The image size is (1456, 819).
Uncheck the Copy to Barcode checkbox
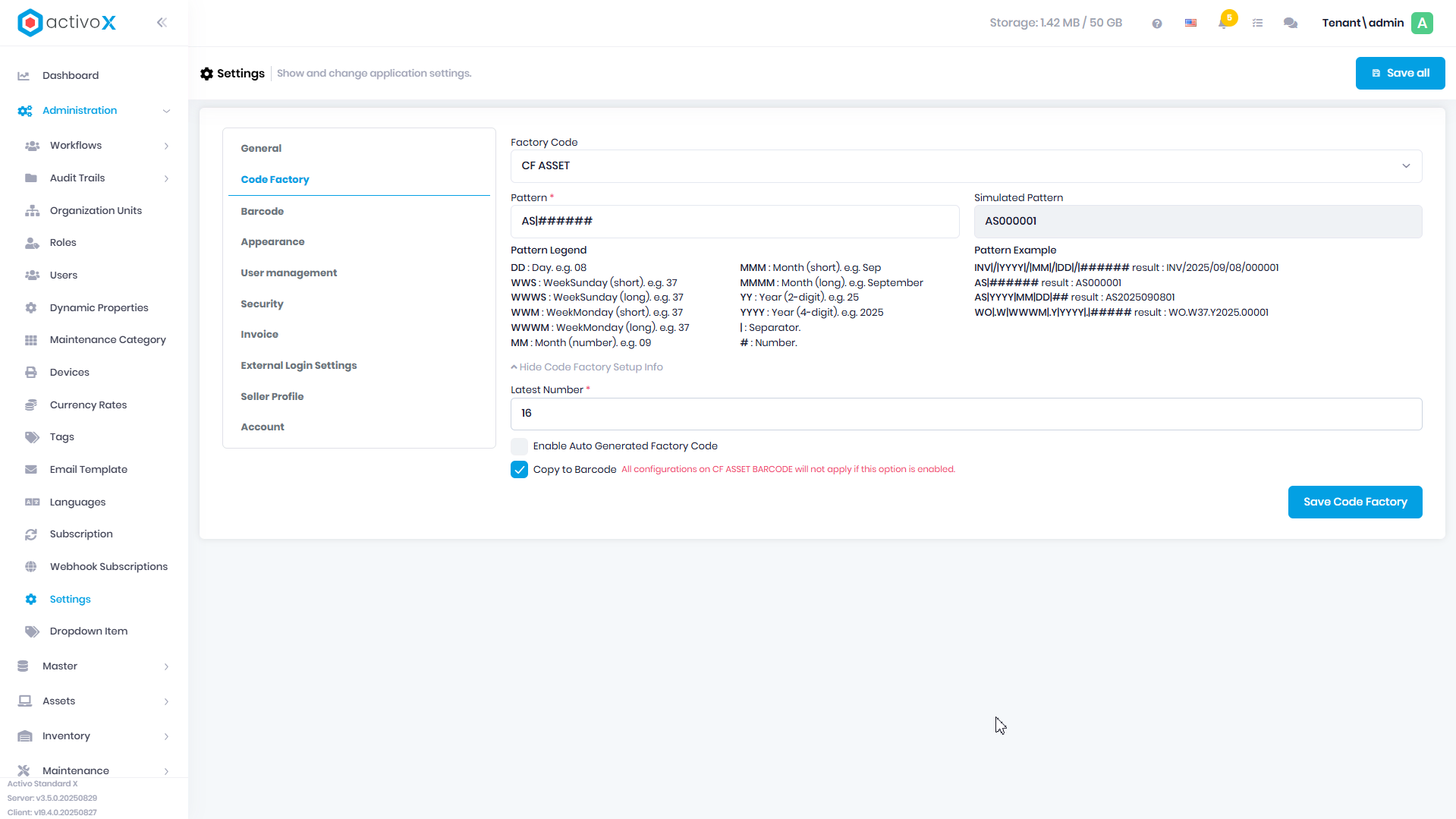(519, 470)
